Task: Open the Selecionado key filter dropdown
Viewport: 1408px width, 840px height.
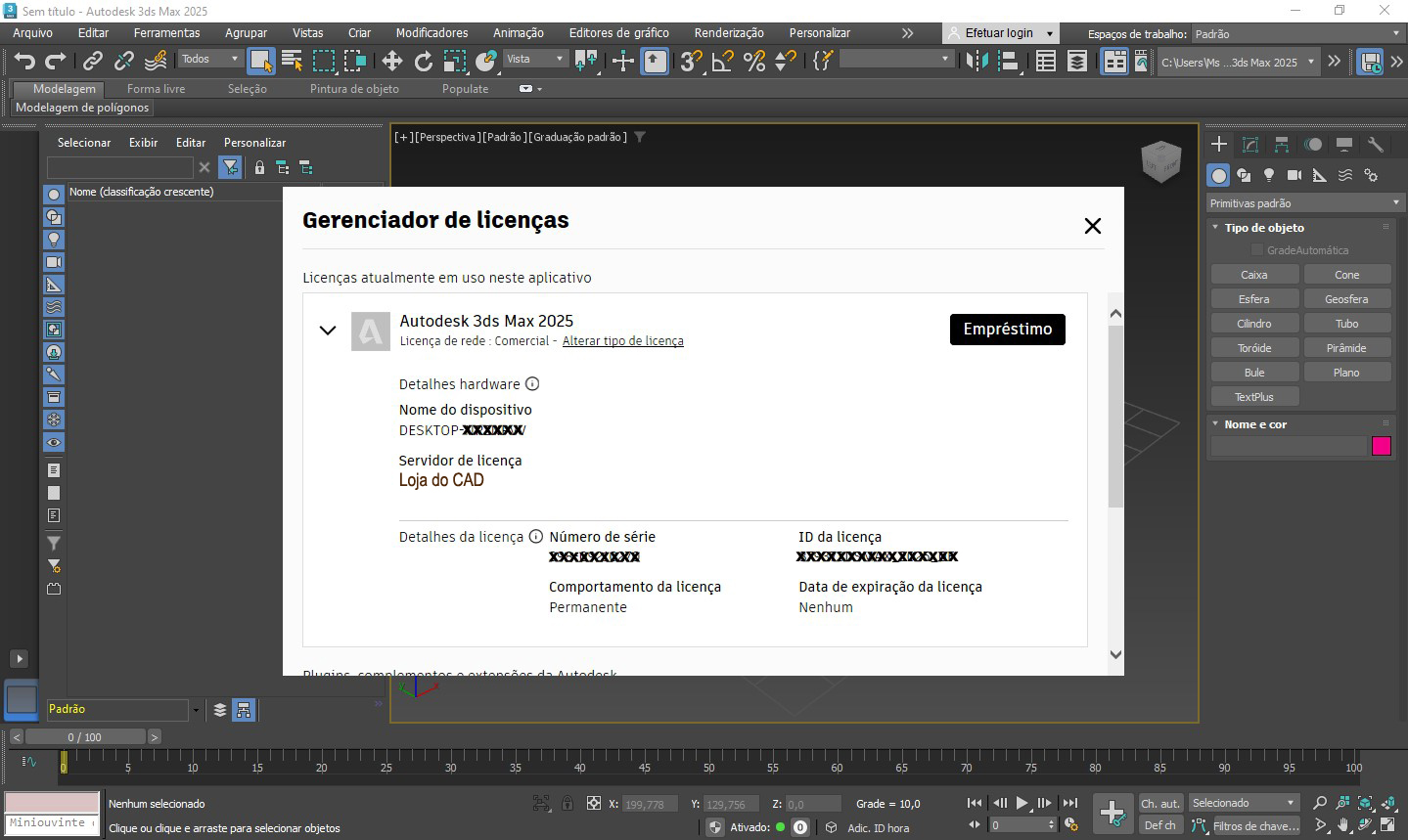Action: pos(1244,803)
